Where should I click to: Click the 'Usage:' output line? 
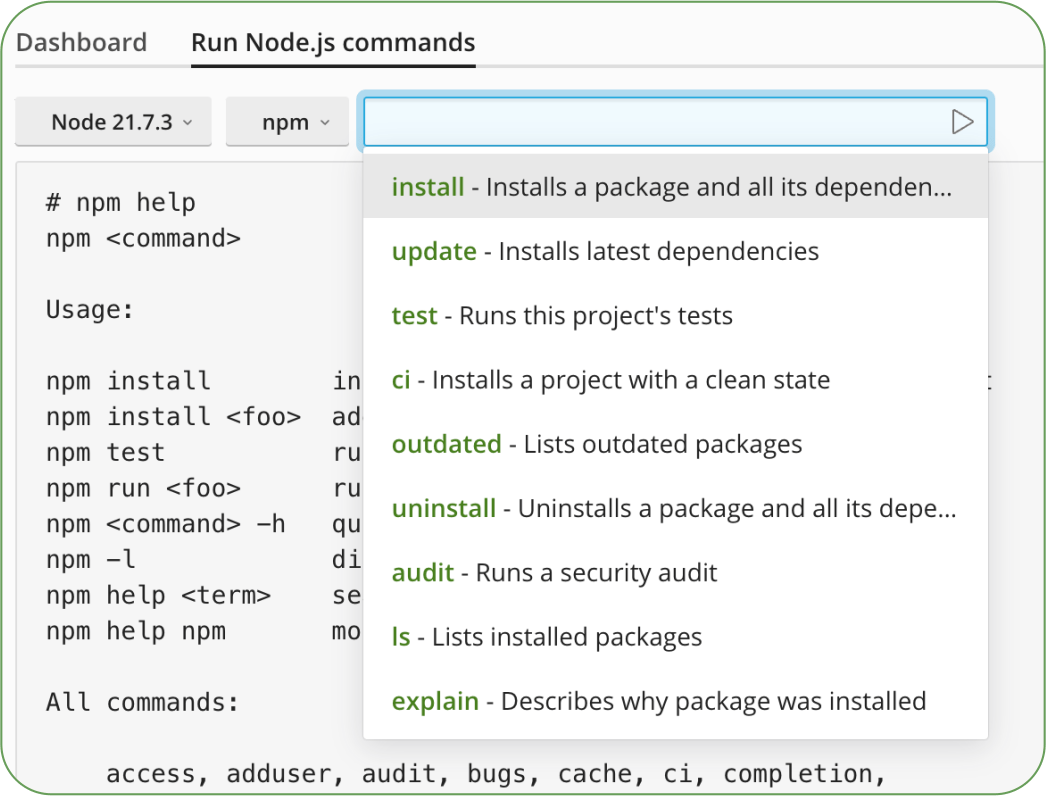[x=89, y=310]
